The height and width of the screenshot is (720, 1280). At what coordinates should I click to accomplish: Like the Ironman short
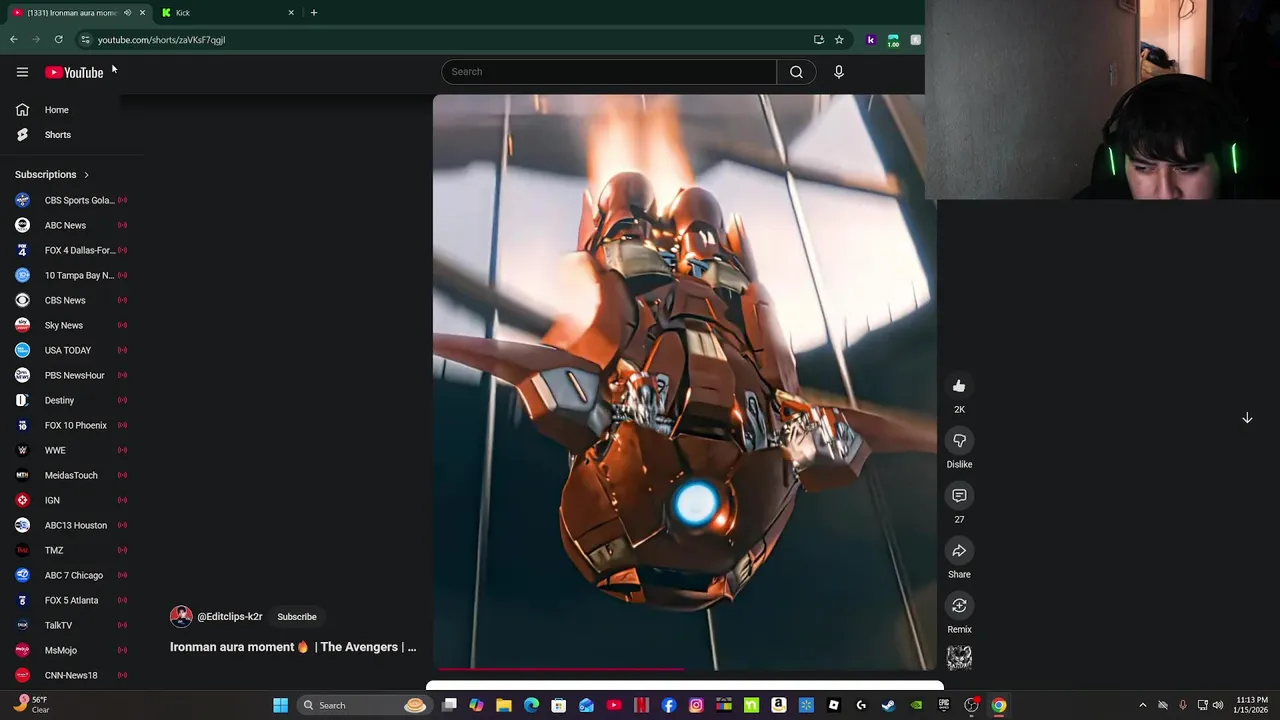[959, 386]
